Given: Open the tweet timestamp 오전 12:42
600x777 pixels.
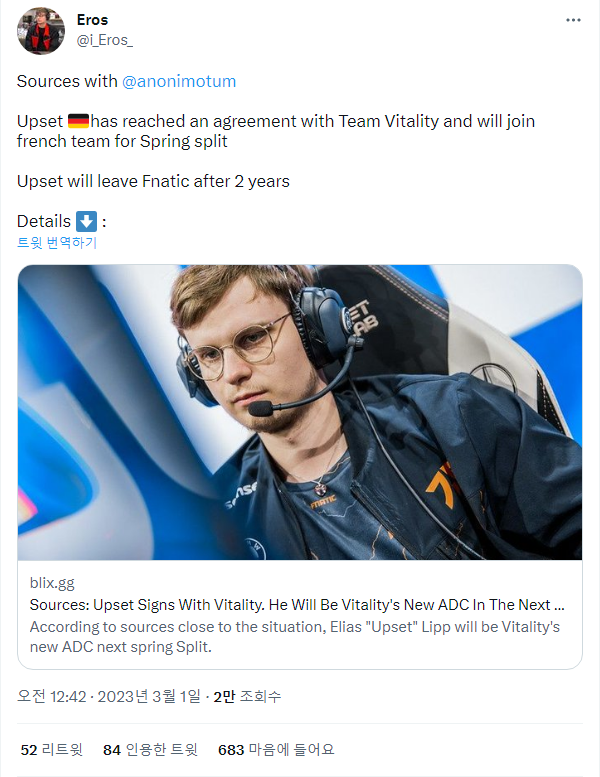Looking at the screenshot, I should click(52, 696).
